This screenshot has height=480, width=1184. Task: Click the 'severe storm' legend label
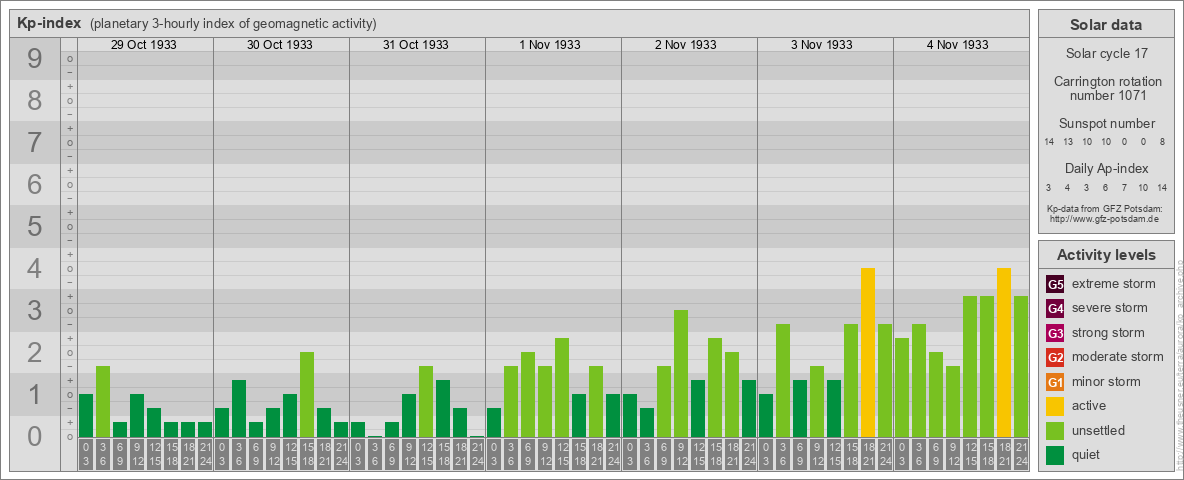point(1109,309)
